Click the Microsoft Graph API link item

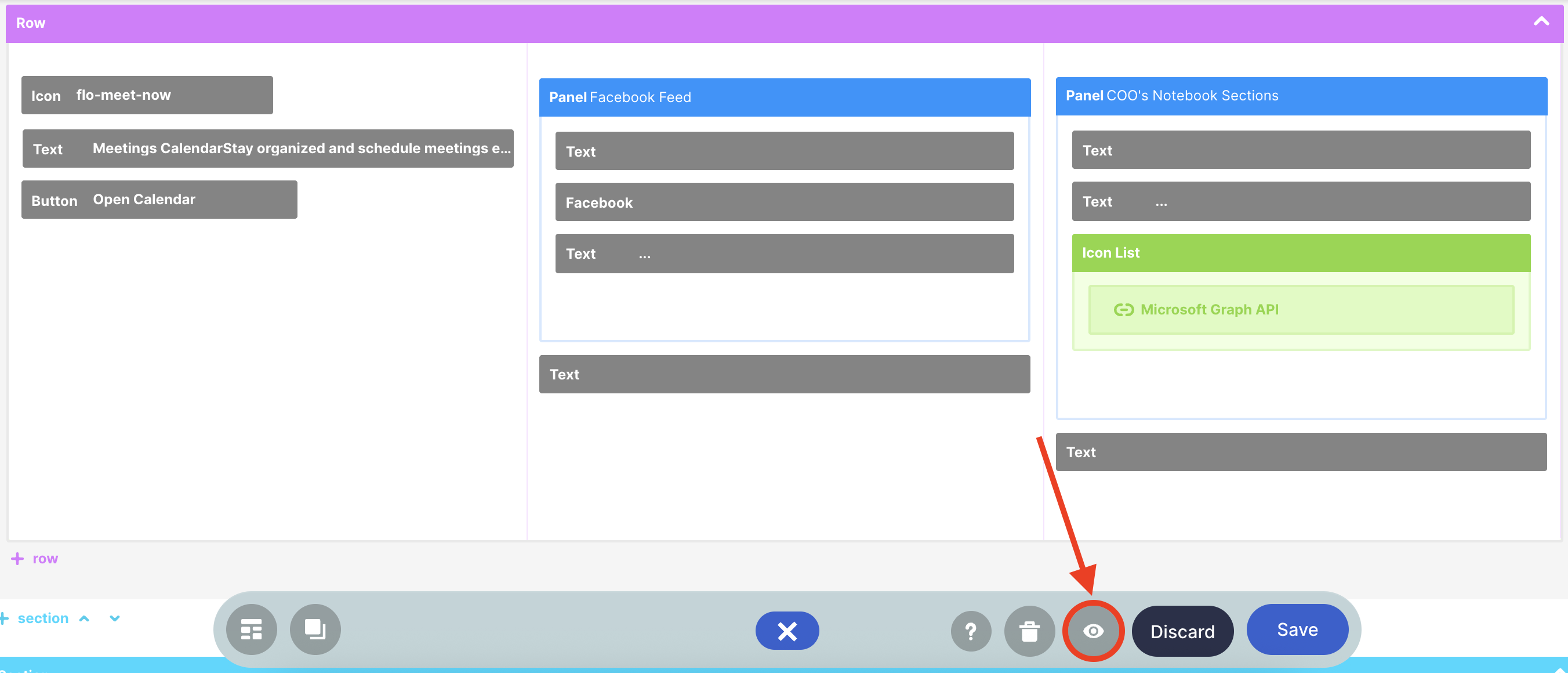(x=1208, y=309)
